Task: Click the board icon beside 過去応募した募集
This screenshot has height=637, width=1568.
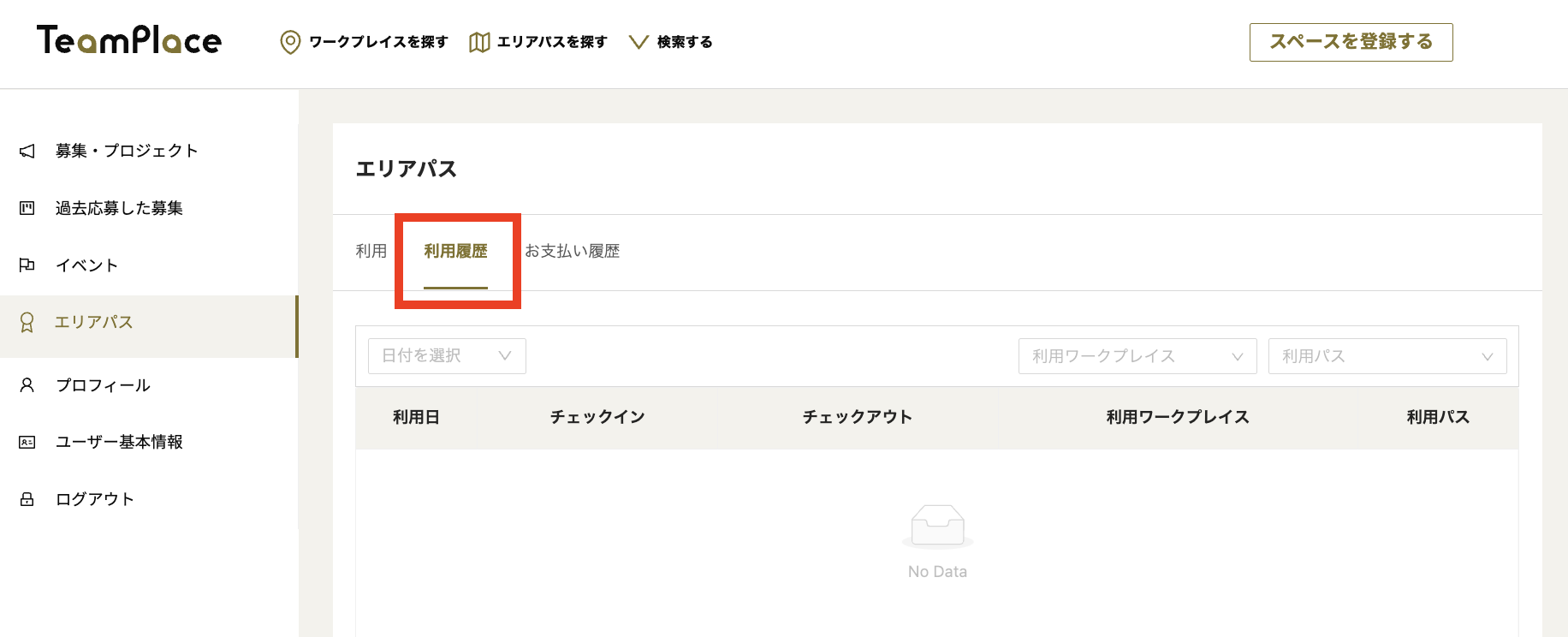Action: (27, 208)
